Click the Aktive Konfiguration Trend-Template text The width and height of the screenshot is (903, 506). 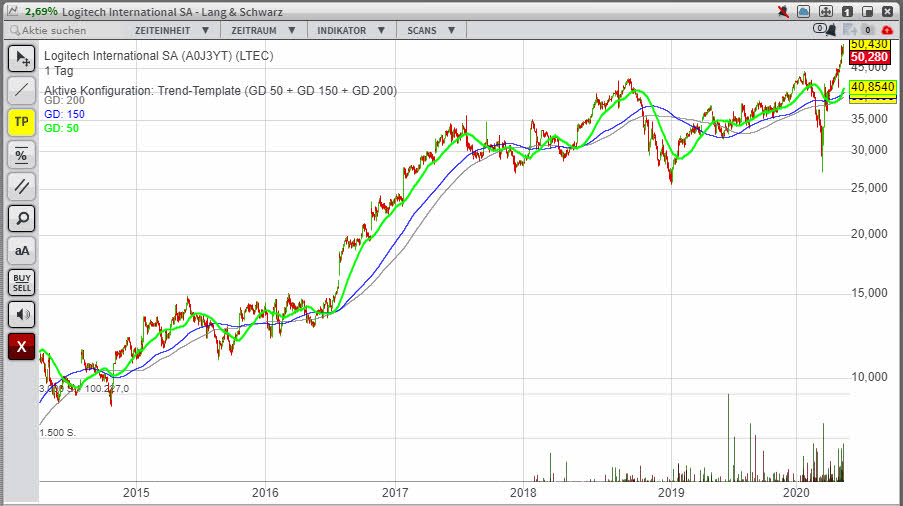[x=221, y=90]
